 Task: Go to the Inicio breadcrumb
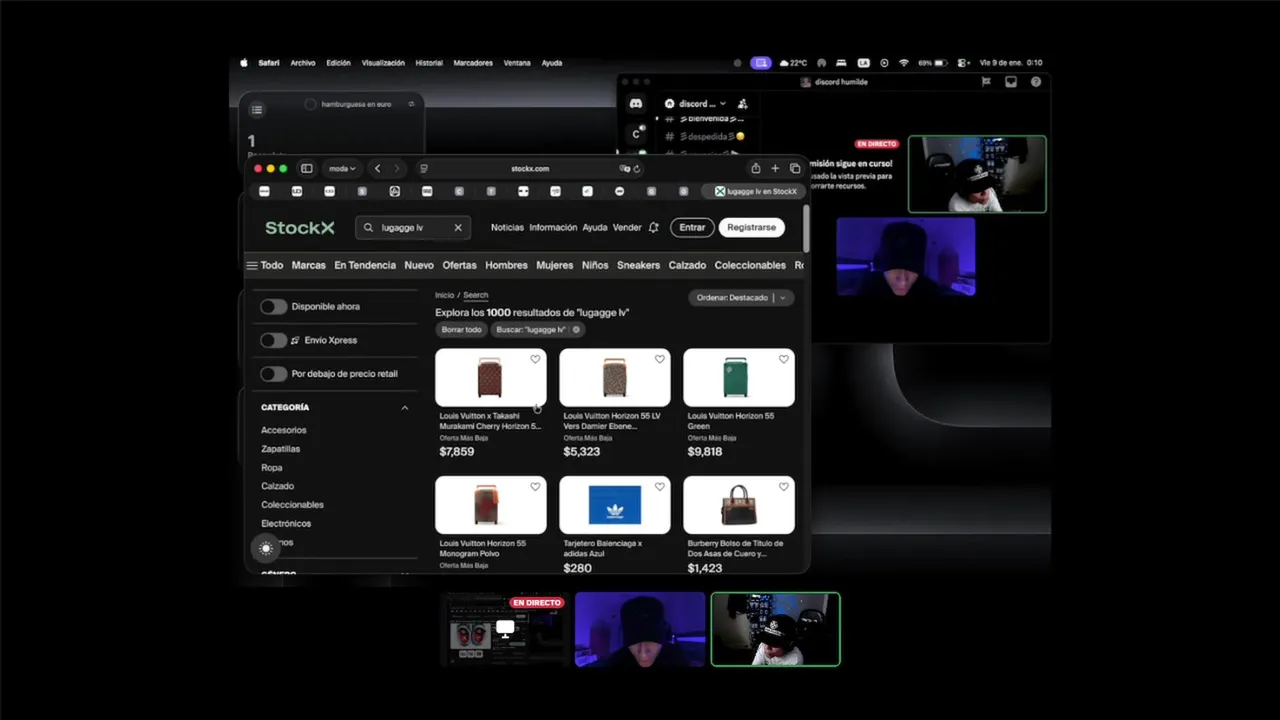tap(444, 295)
